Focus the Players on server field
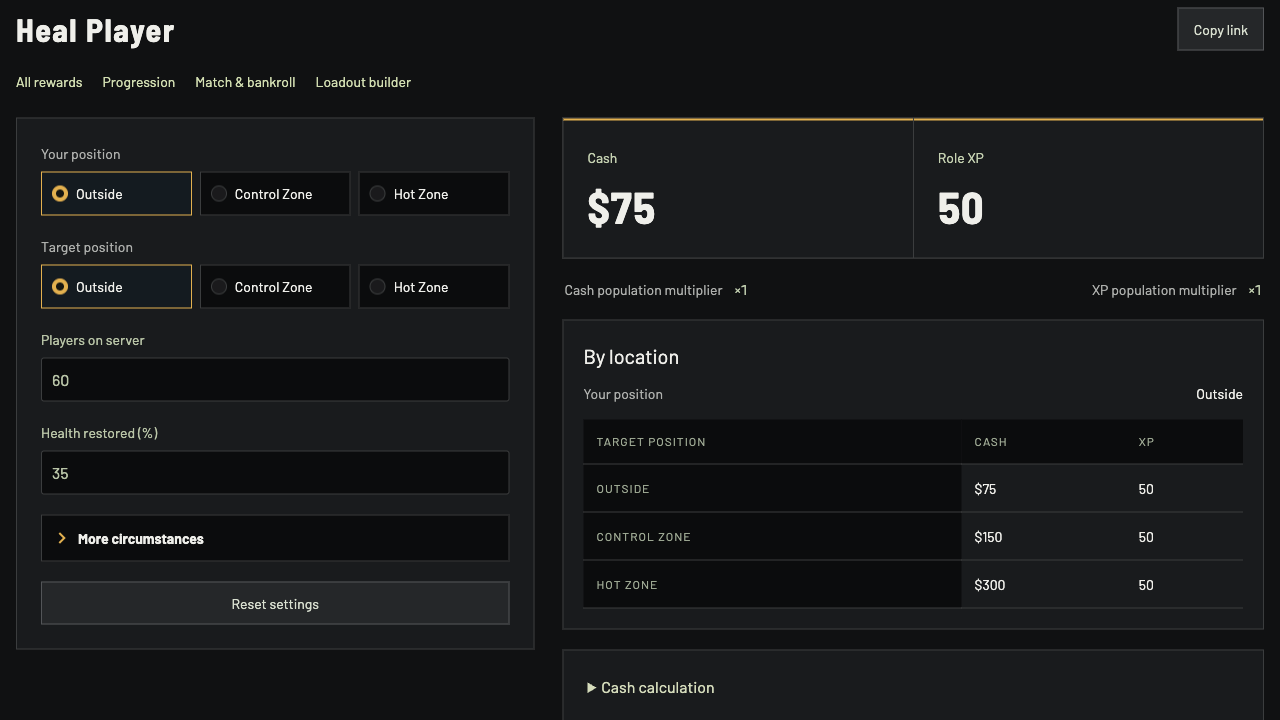1280x720 pixels. coord(275,380)
